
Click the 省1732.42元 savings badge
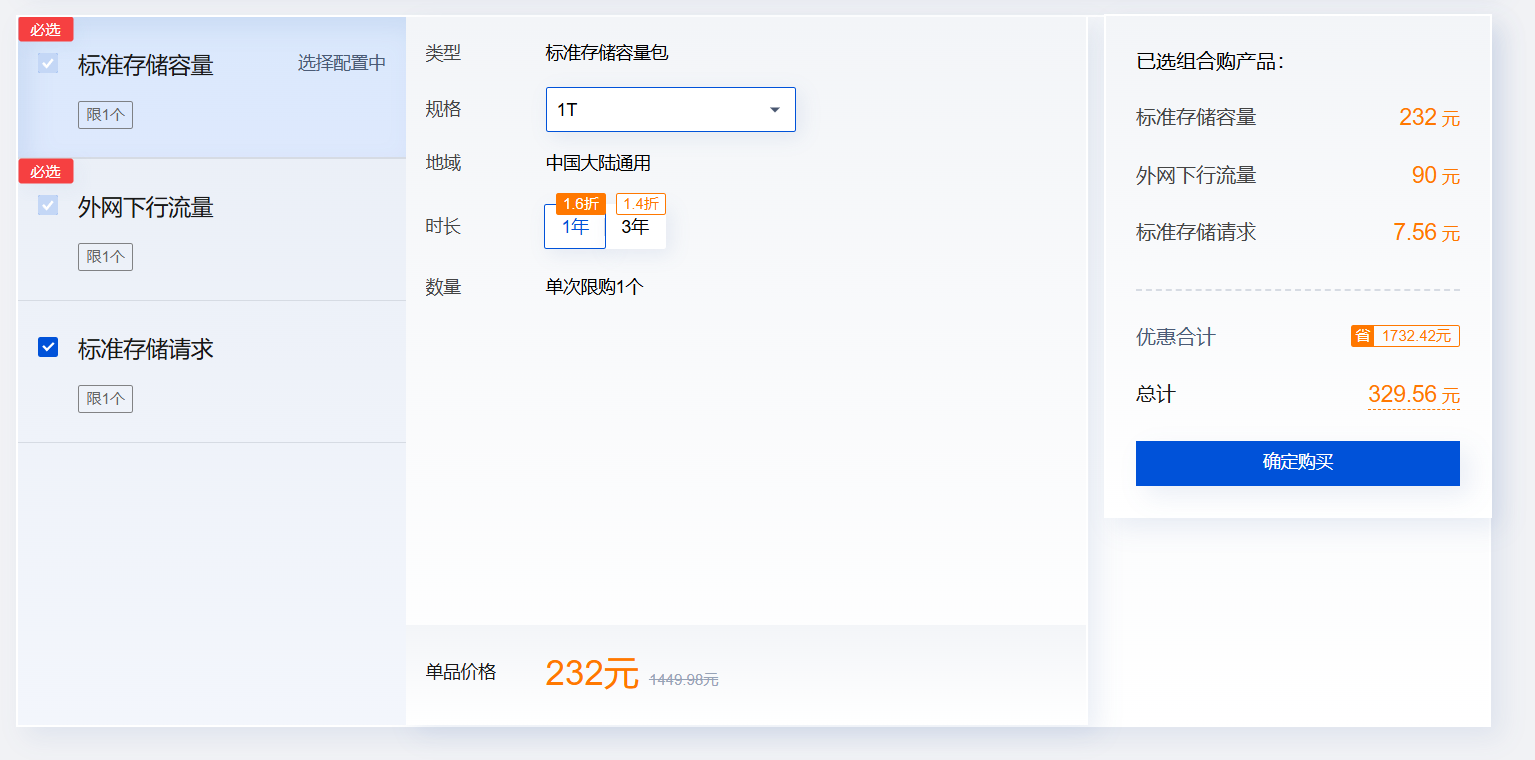pyautogui.click(x=1404, y=336)
